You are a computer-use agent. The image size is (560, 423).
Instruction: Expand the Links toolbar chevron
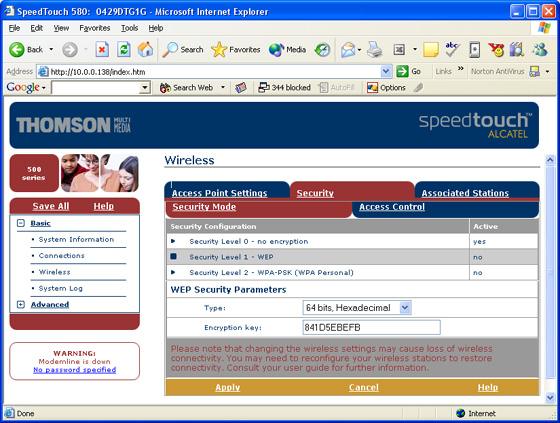pos(460,68)
